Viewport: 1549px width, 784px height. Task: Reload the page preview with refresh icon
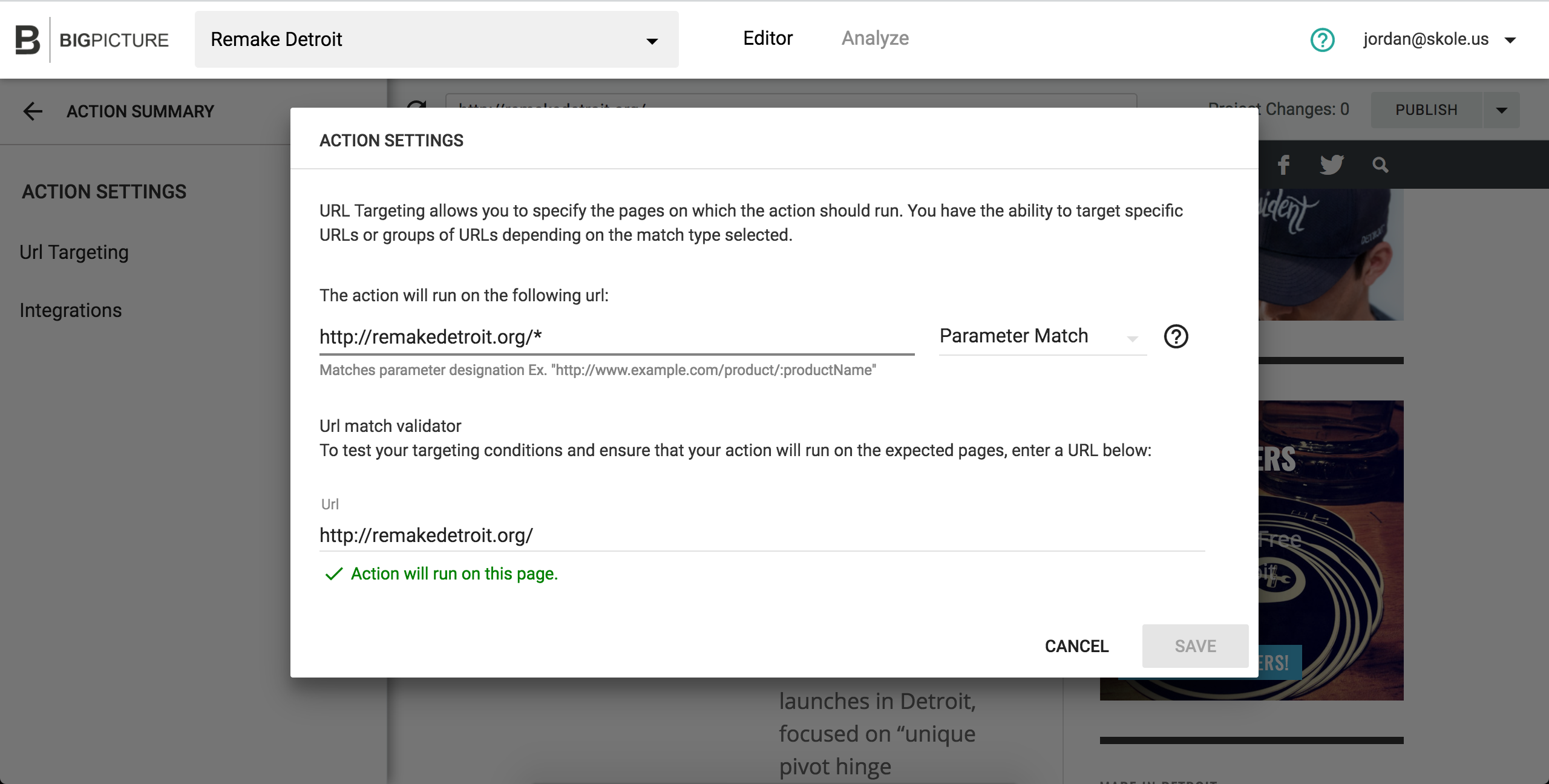coord(417,104)
